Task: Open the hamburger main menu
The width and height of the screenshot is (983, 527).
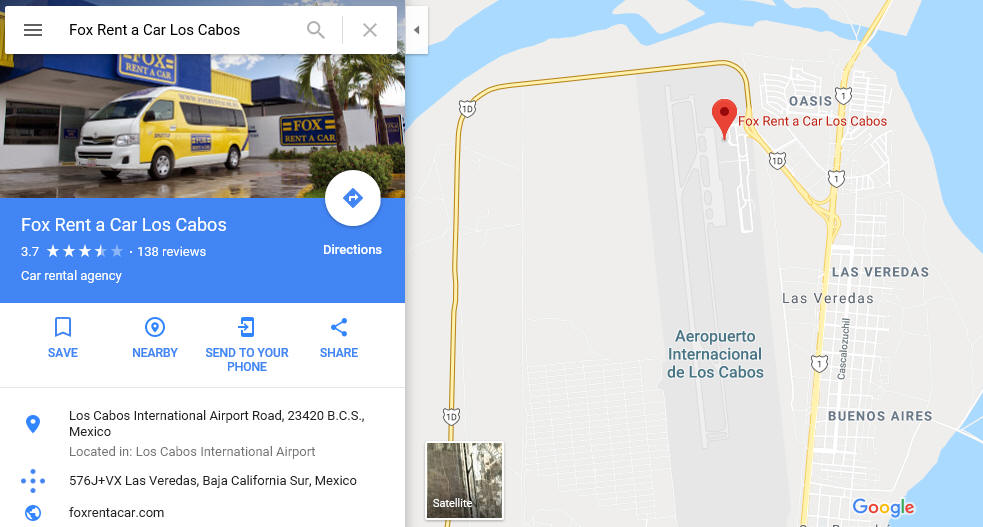Action: [33, 30]
